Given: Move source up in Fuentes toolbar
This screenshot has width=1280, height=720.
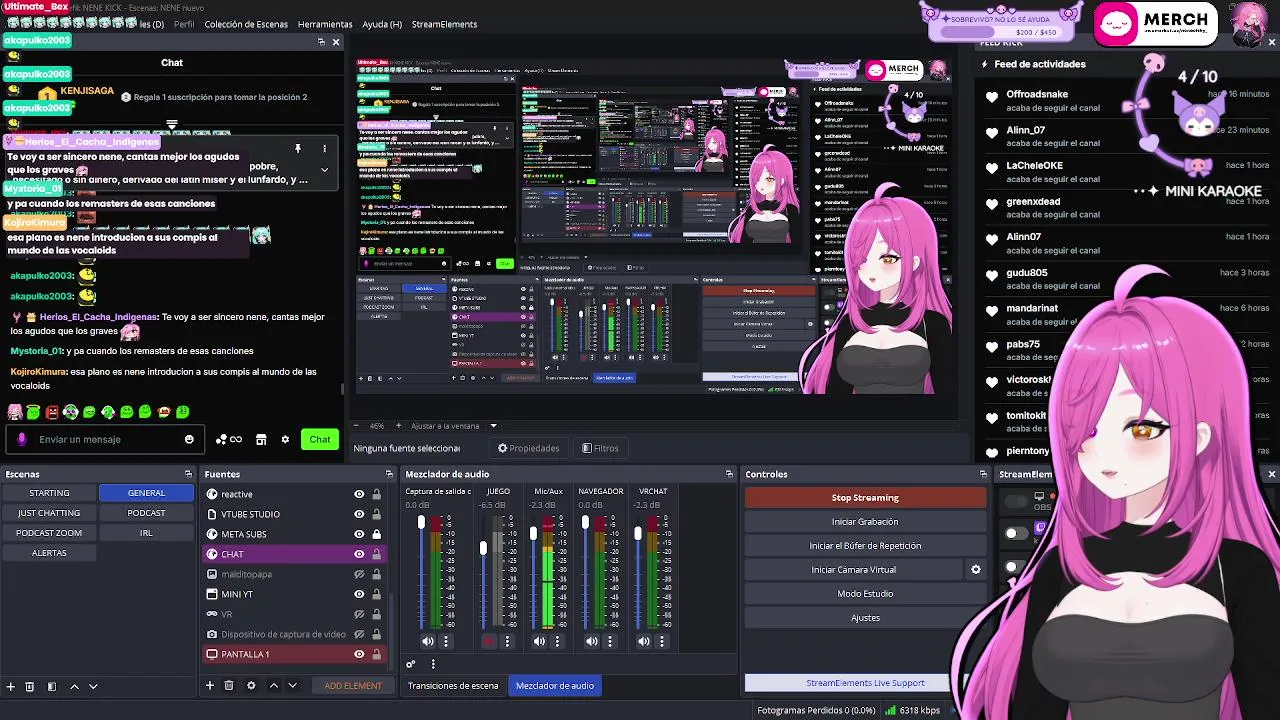Looking at the screenshot, I should point(273,685).
